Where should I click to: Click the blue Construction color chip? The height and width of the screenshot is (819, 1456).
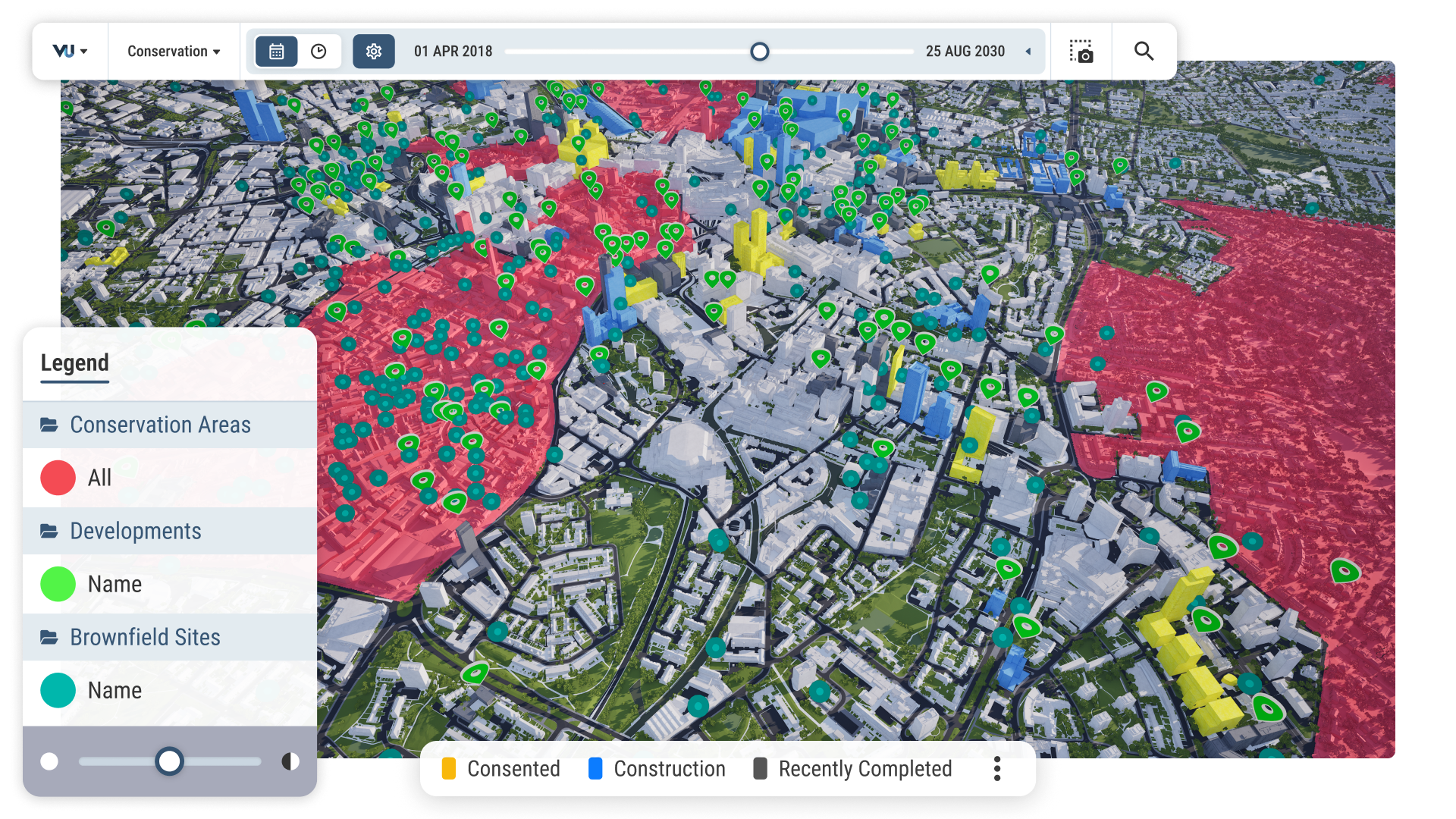(x=595, y=769)
